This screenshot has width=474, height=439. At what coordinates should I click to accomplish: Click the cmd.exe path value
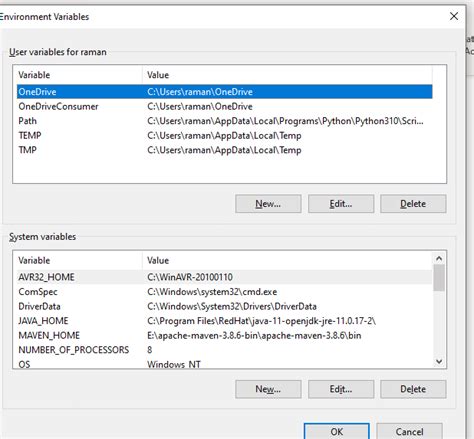click(x=212, y=292)
